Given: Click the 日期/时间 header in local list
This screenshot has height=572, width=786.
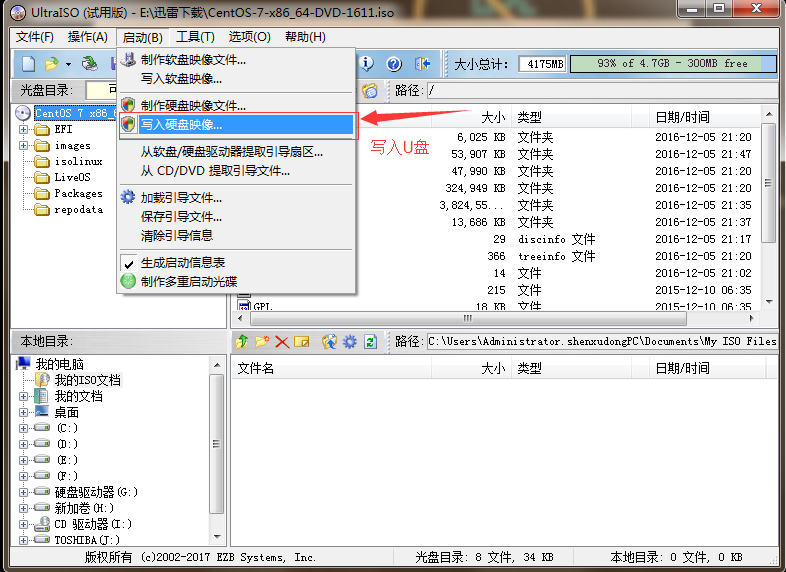Looking at the screenshot, I should click(707, 368).
